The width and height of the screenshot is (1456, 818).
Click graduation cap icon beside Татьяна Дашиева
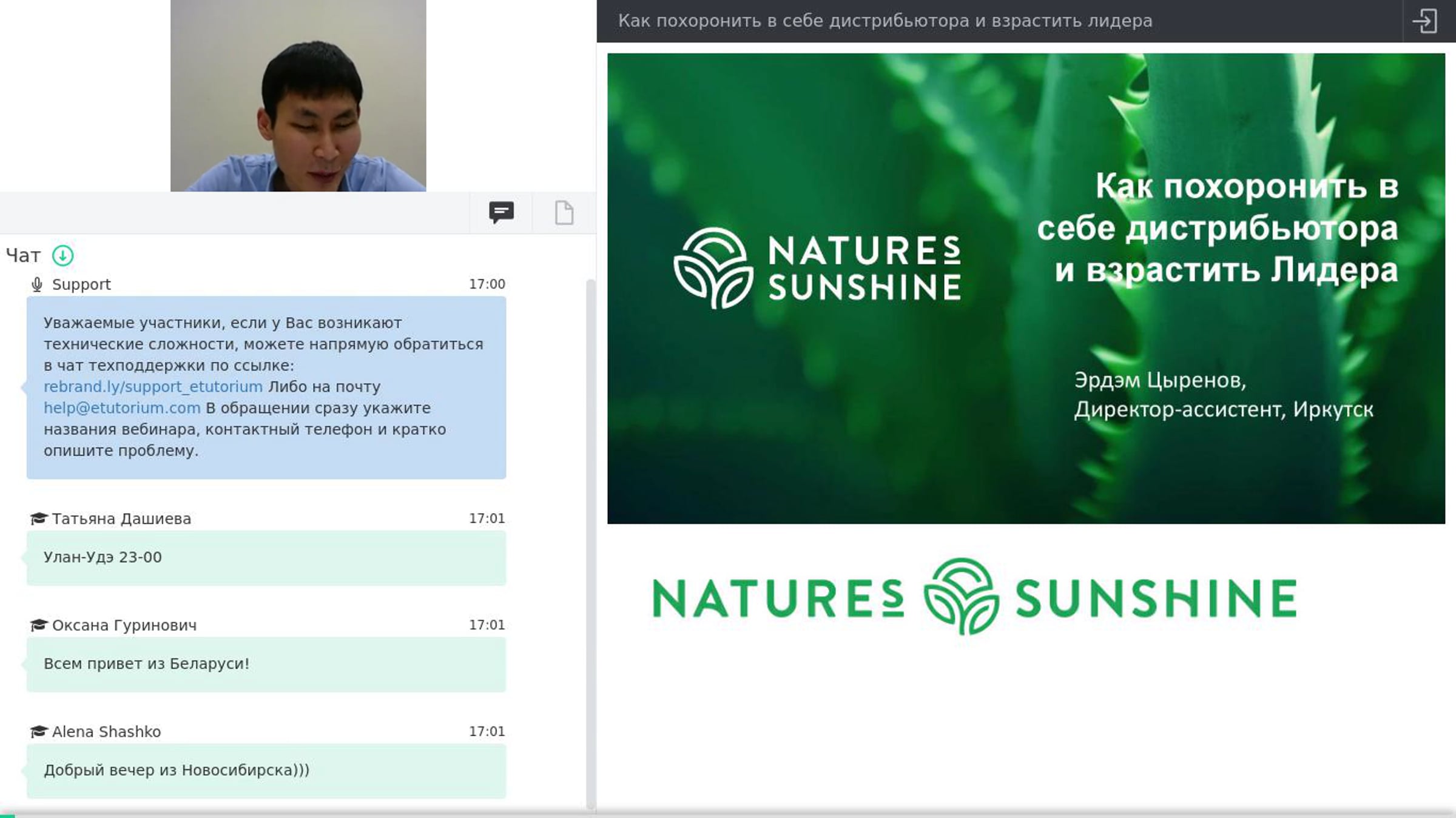[39, 518]
